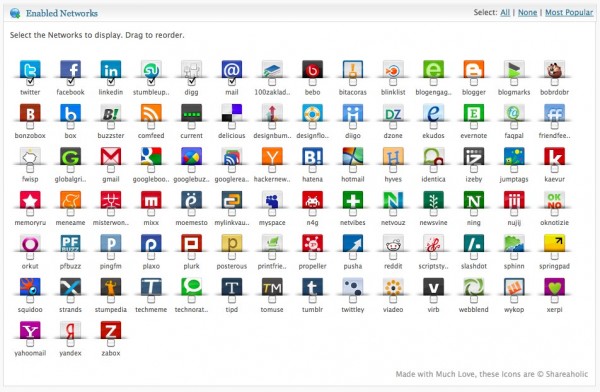The height and width of the screenshot is (392, 600).
Task: Click the mail @ icon
Action: click(232, 69)
